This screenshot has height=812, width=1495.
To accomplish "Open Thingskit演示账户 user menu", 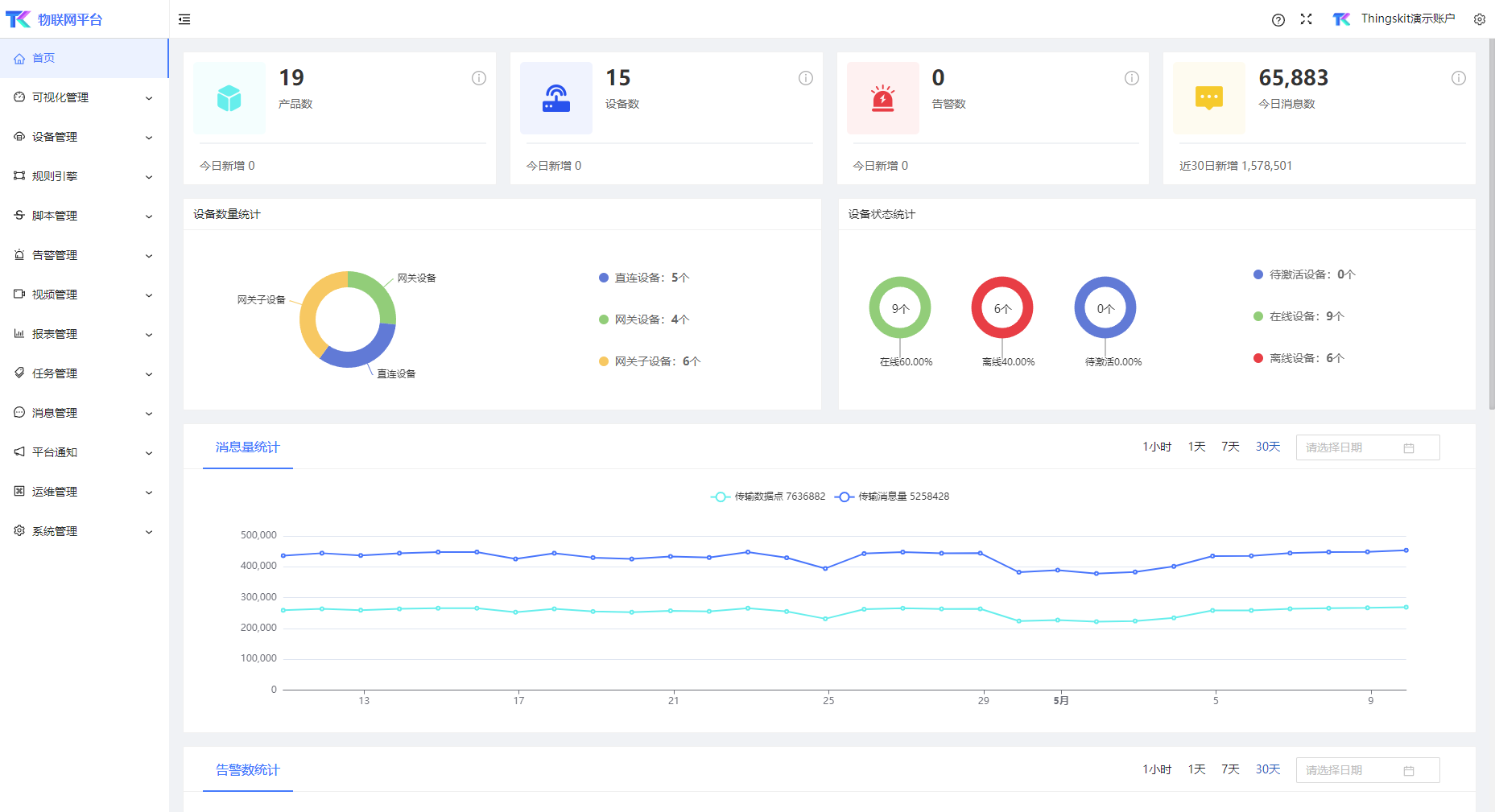I will (x=1408, y=19).
